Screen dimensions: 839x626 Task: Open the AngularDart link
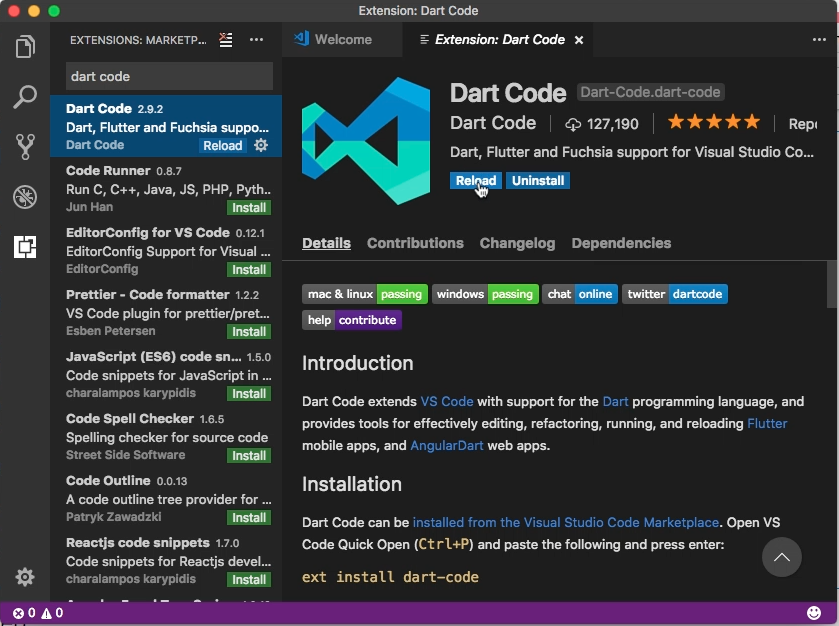click(x=447, y=446)
